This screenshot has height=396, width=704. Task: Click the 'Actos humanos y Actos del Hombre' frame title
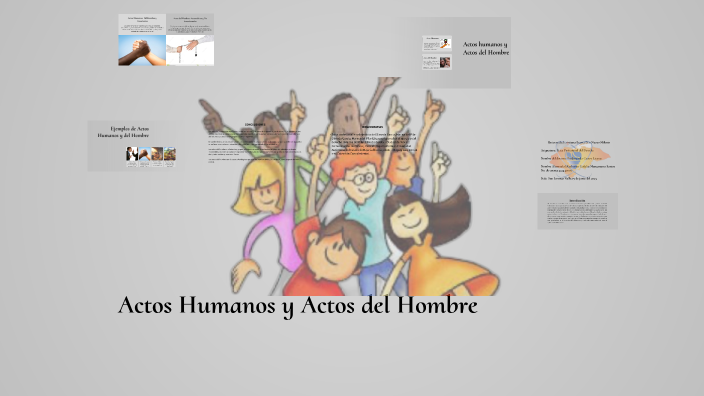pyautogui.click(x=486, y=48)
